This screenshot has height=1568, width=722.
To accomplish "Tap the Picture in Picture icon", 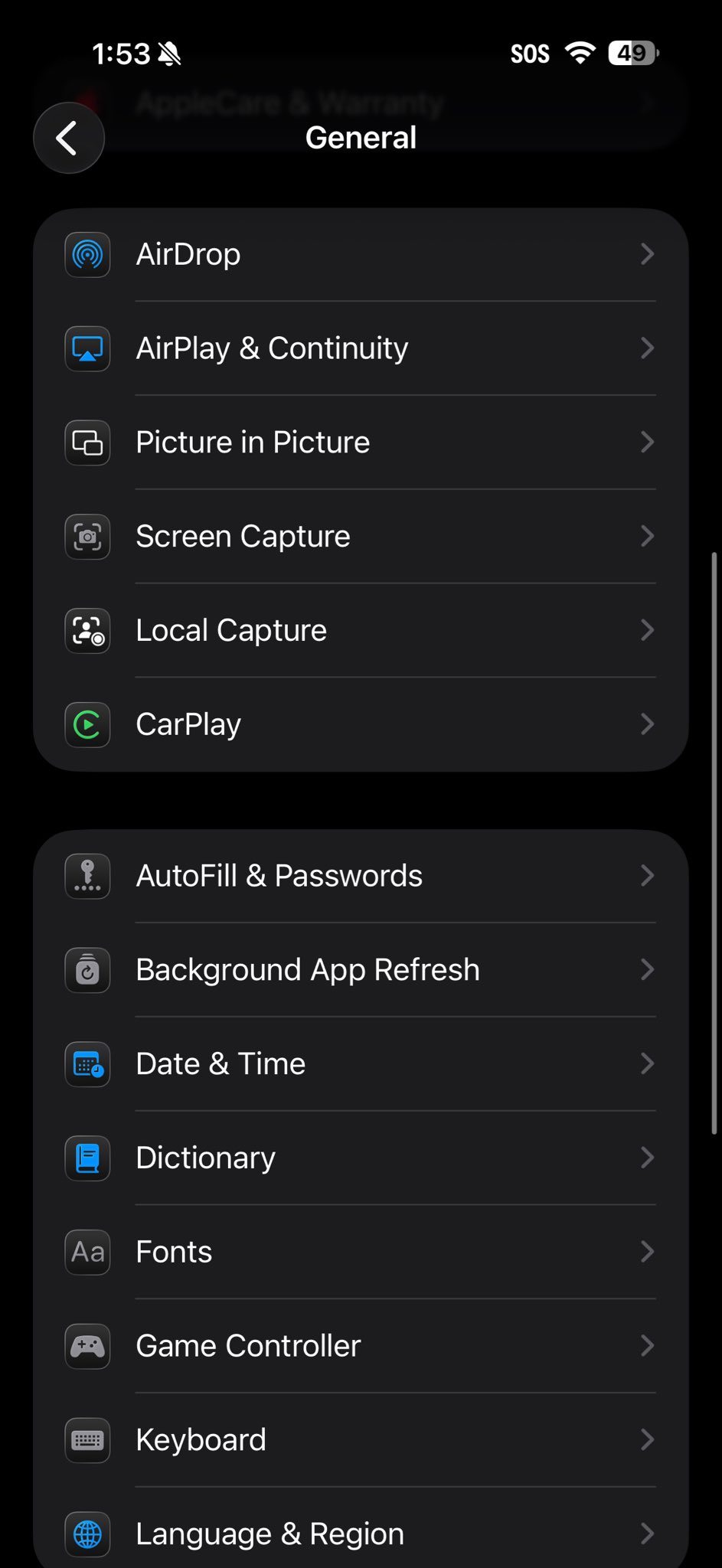I will [x=87, y=443].
